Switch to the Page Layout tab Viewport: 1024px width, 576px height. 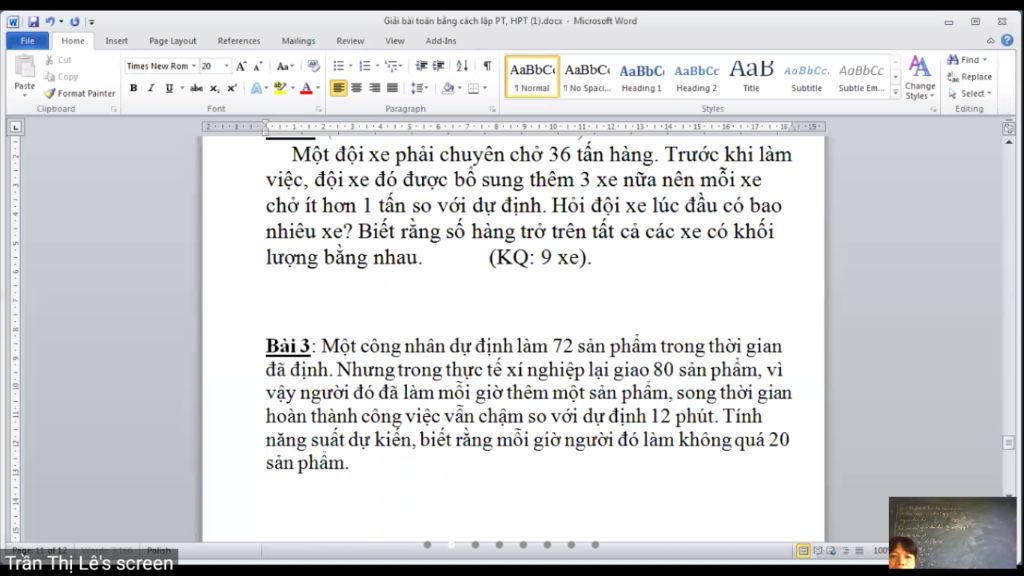[x=172, y=40]
